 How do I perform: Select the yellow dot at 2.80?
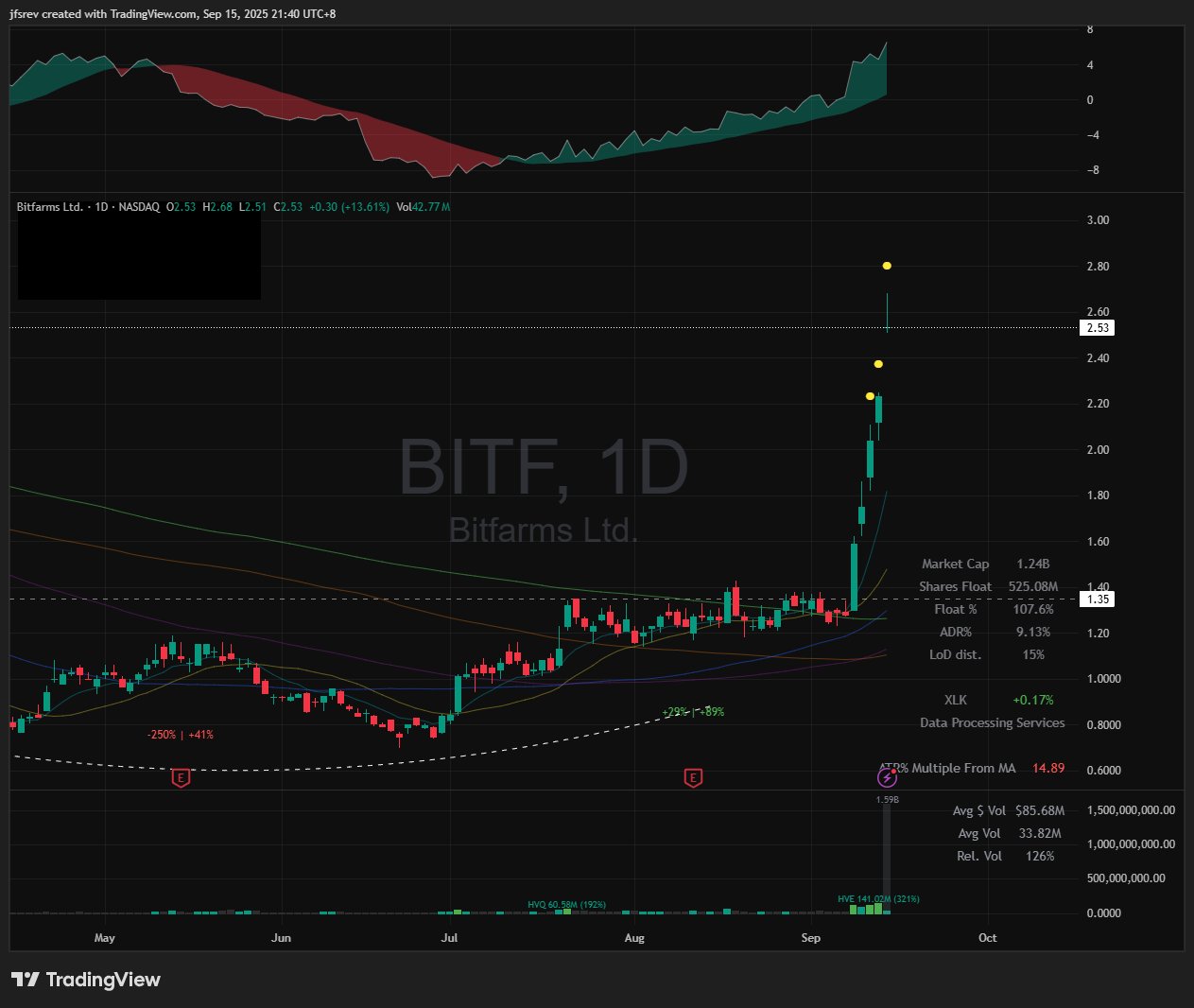pyautogui.click(x=887, y=266)
